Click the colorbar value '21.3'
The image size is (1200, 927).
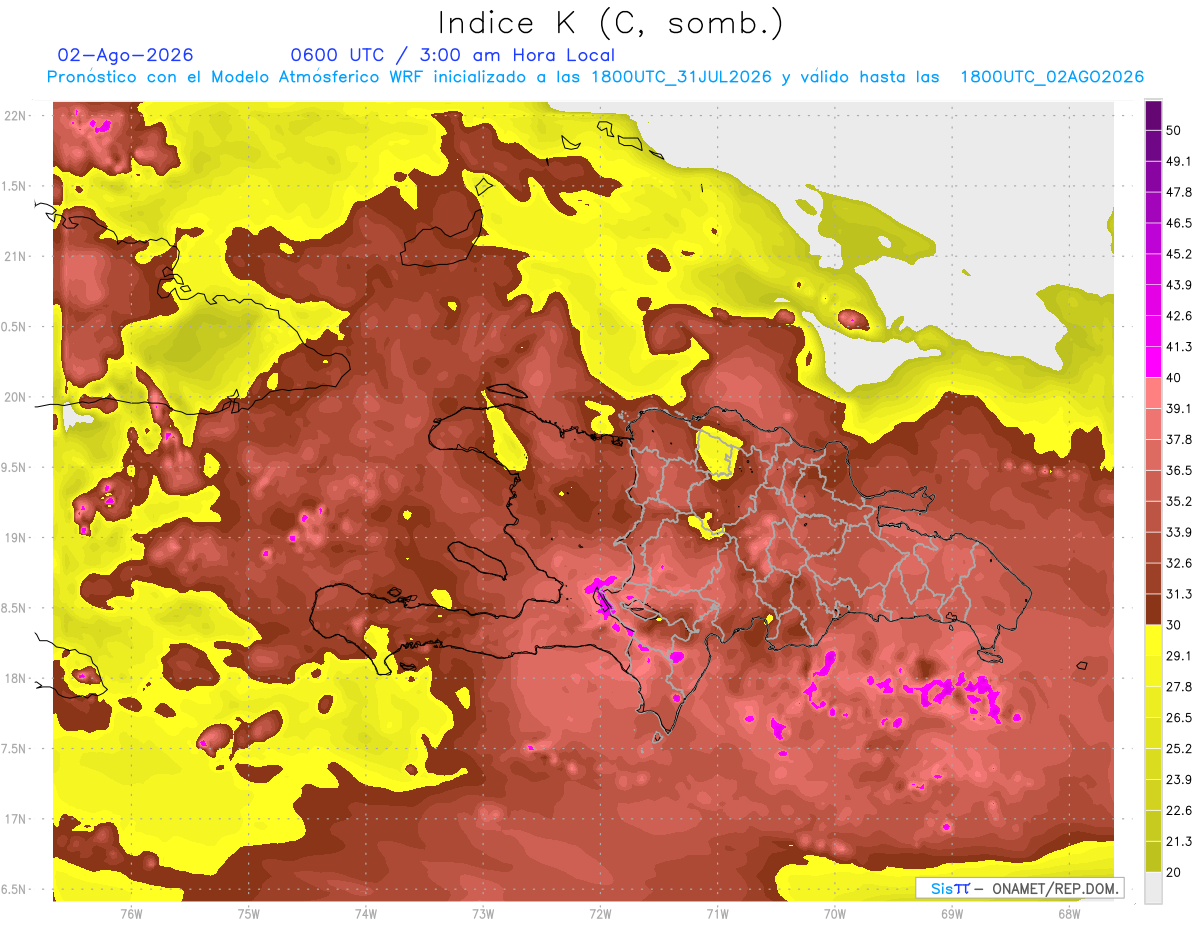click(1179, 842)
